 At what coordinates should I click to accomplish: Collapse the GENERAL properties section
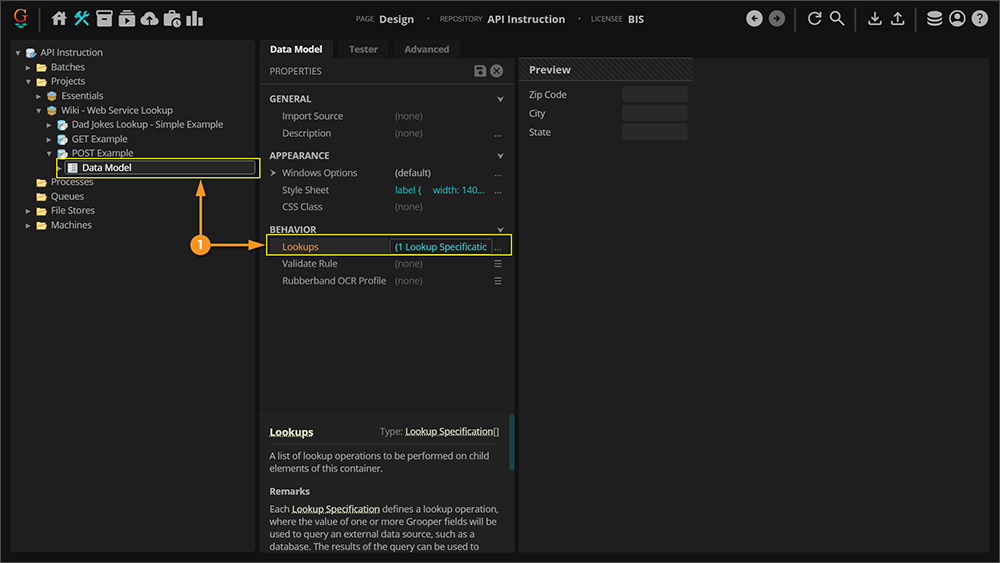coord(500,99)
